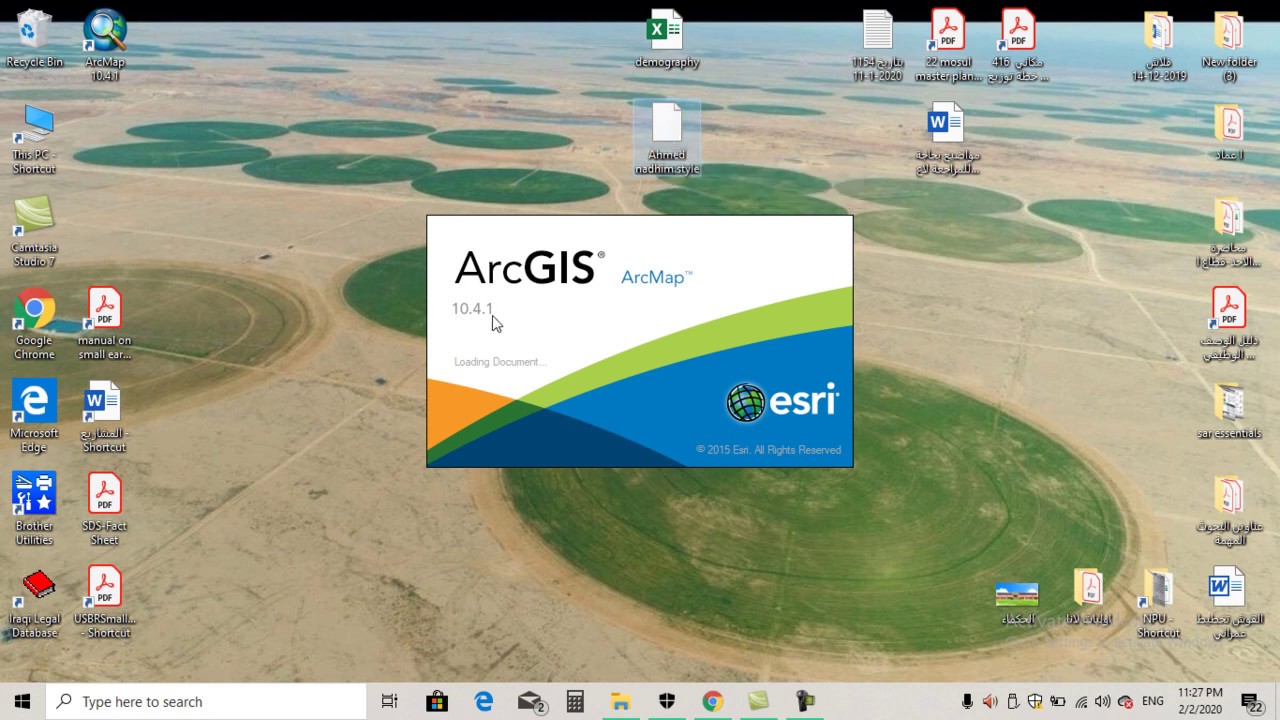Click the microphone icon in the system tray
Viewport: 1280px width, 720px height.
coord(967,701)
